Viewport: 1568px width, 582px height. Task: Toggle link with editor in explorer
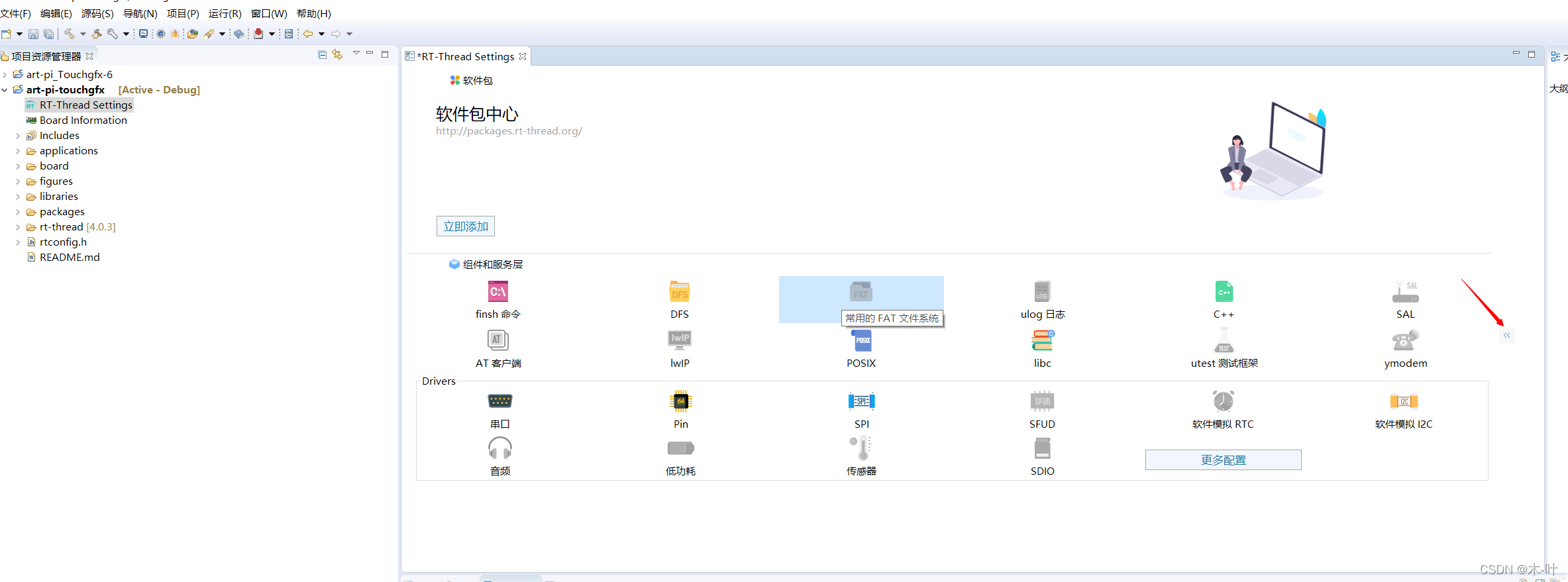[338, 55]
